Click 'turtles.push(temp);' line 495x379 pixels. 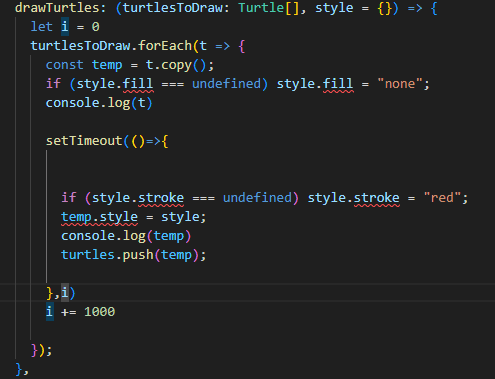click(134, 255)
